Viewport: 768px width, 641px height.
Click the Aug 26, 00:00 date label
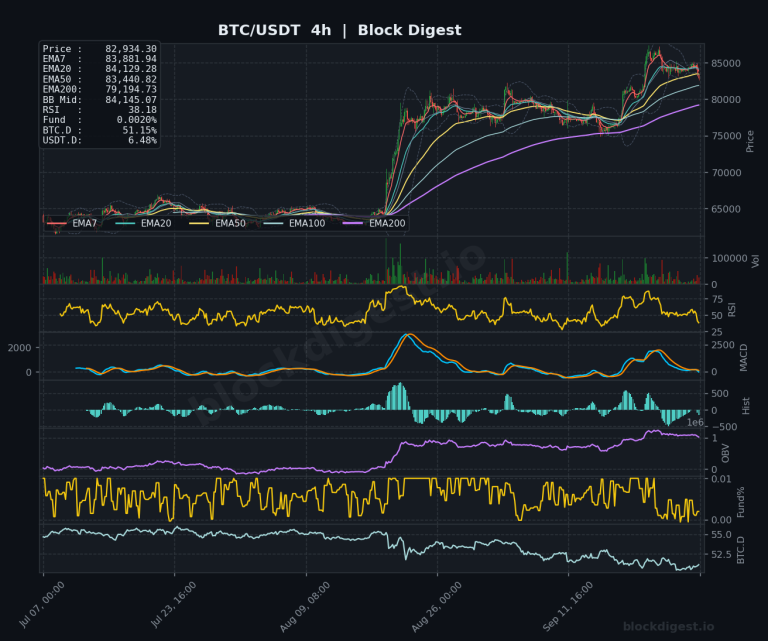(x=436, y=607)
